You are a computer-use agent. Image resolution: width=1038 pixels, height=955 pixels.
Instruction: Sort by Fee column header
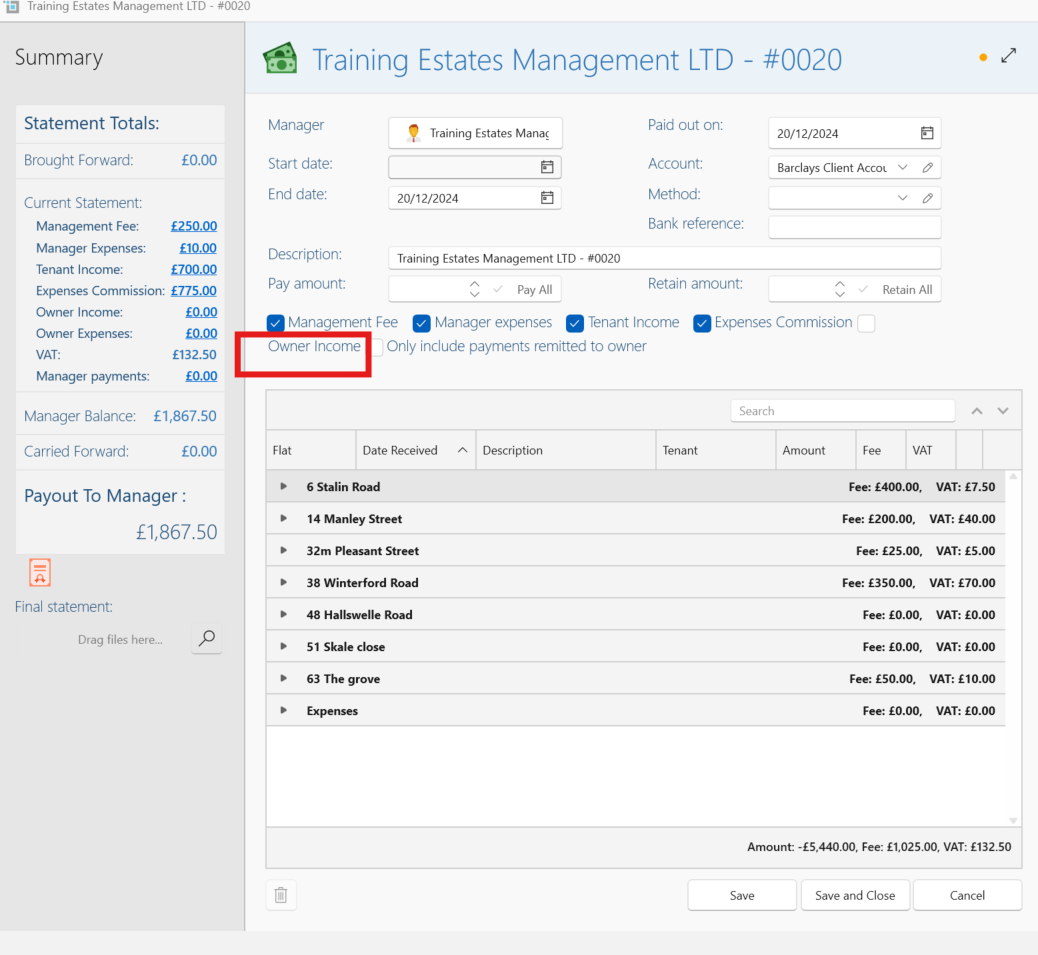(x=880, y=450)
